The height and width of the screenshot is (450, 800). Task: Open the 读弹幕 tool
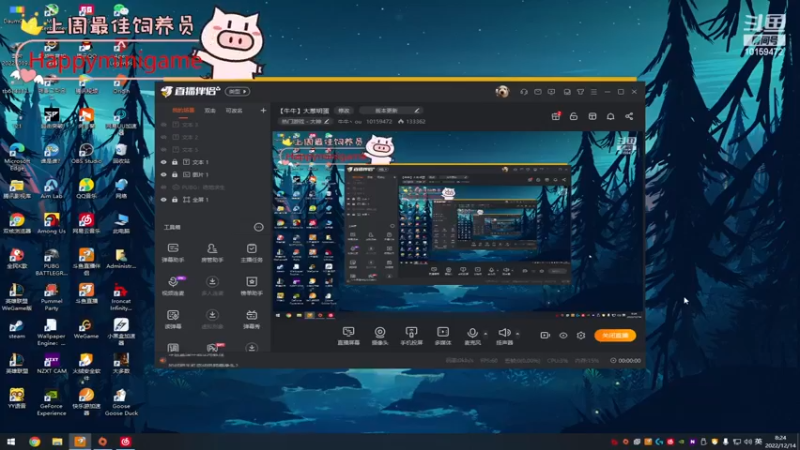[173, 319]
